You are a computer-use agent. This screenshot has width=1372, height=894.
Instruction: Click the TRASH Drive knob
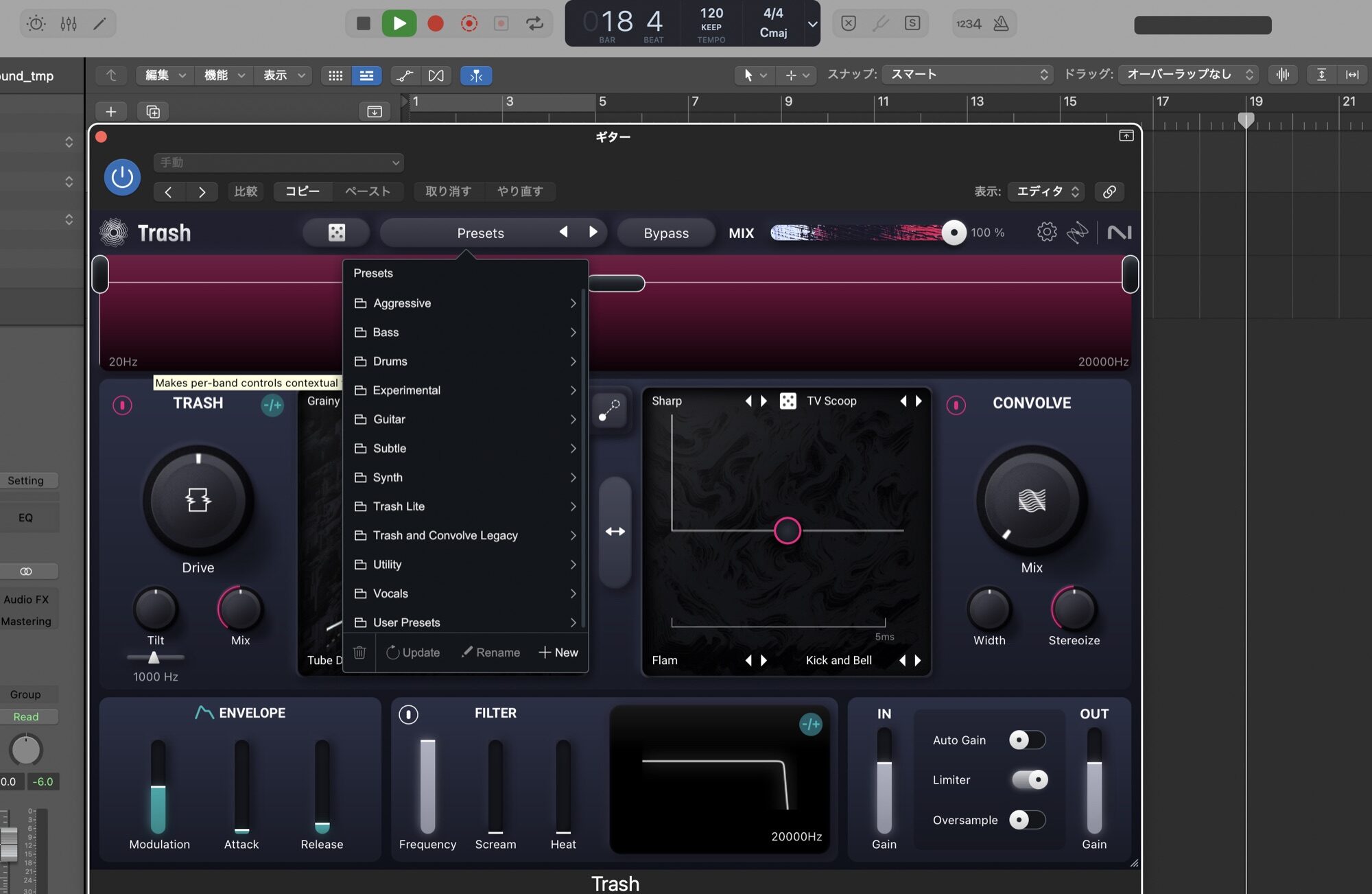click(x=198, y=500)
